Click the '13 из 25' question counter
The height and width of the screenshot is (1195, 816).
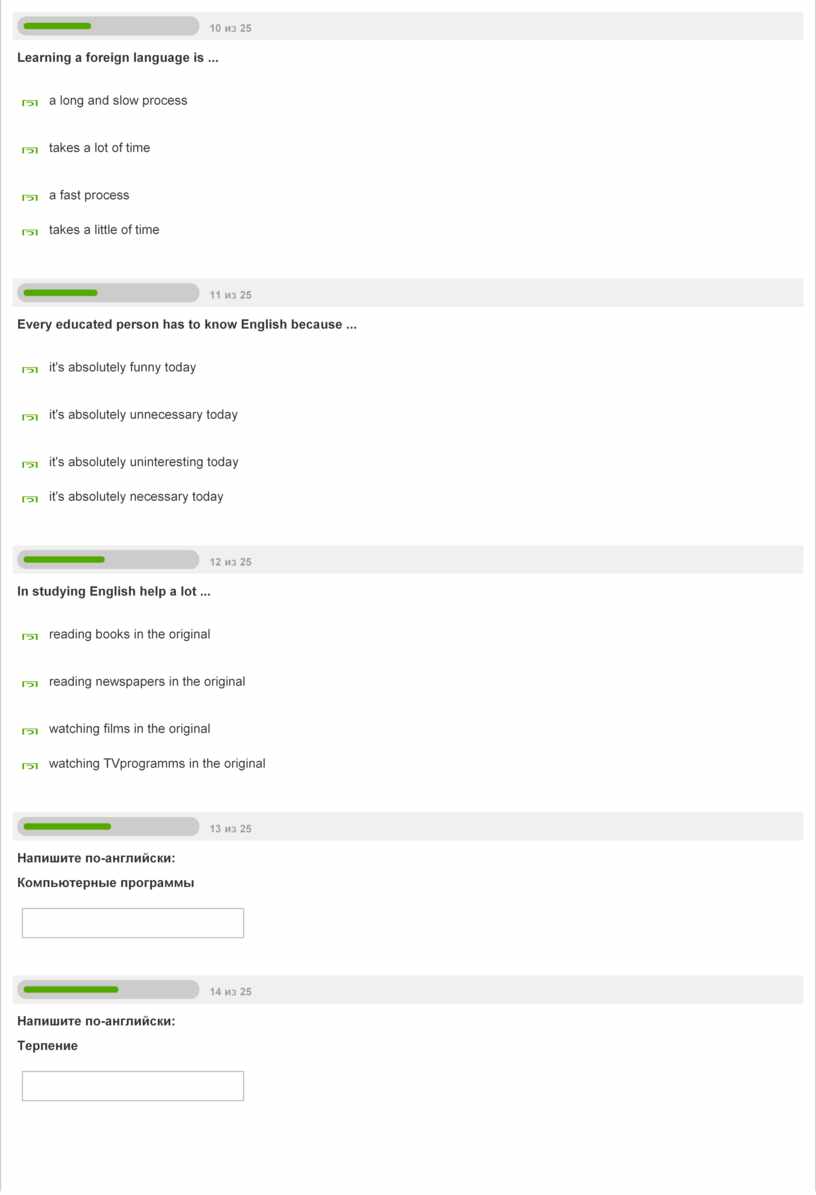[231, 829]
